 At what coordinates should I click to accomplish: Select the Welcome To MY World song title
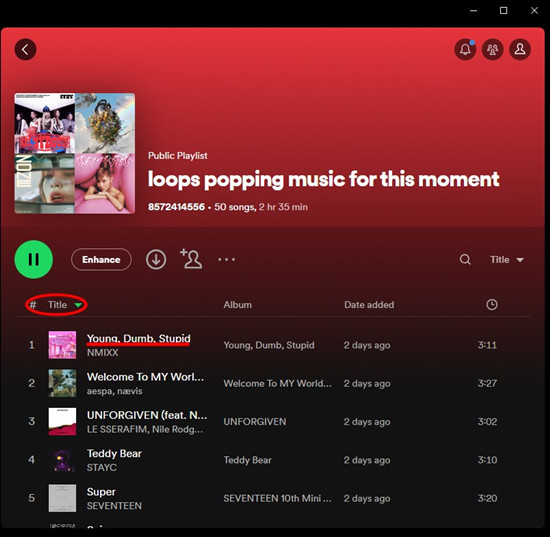pyautogui.click(x=145, y=377)
